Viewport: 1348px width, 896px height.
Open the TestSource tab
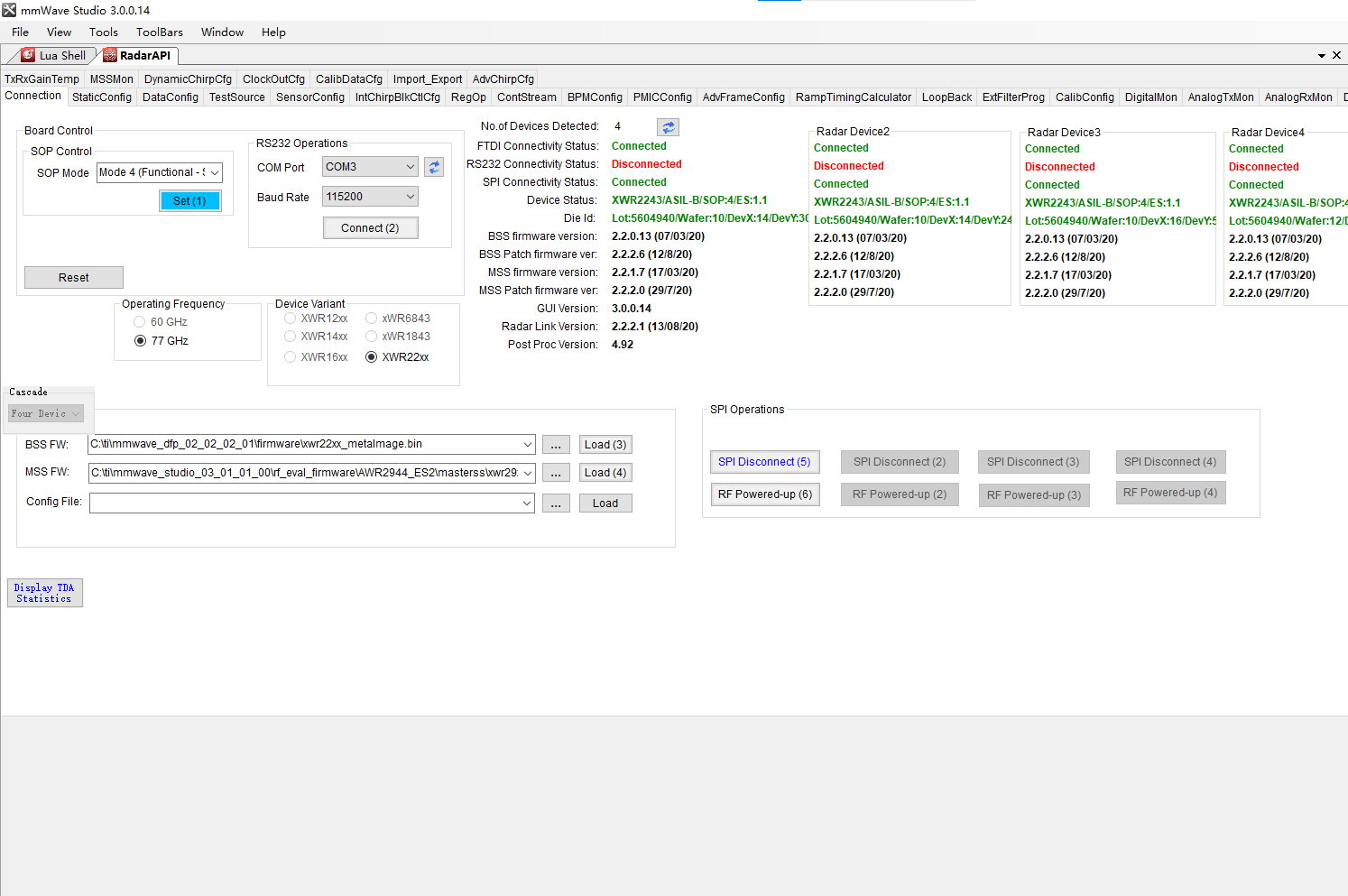(x=237, y=97)
